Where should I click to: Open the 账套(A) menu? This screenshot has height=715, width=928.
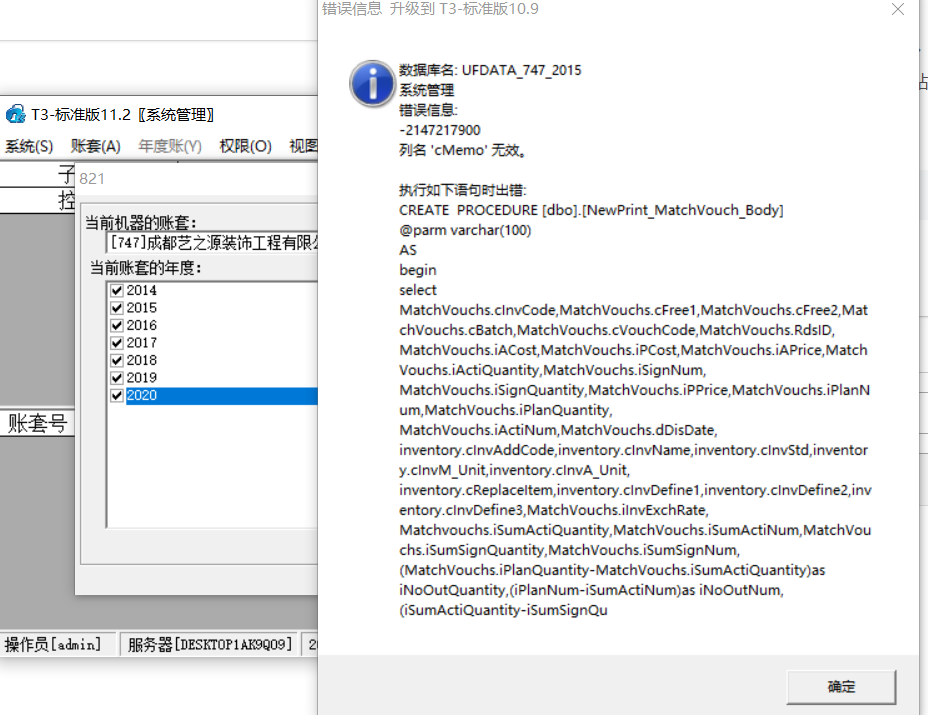point(95,146)
